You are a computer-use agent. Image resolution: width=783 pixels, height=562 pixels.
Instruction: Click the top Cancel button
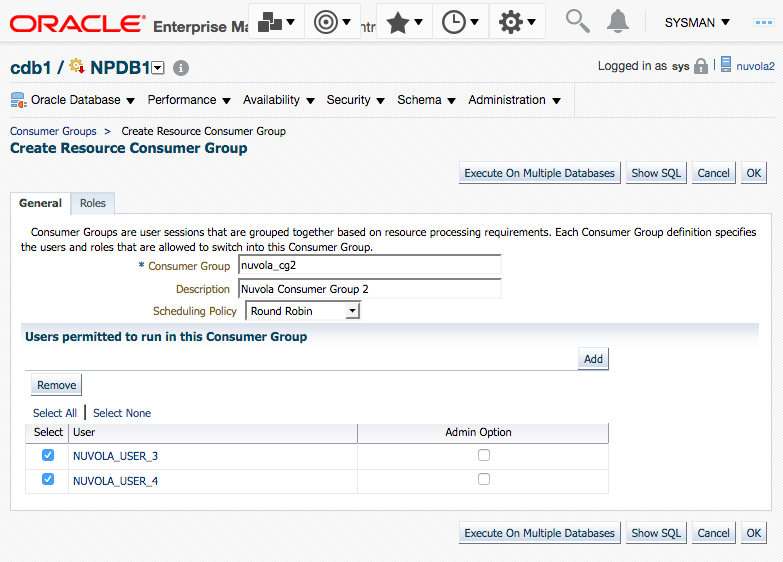(x=713, y=173)
